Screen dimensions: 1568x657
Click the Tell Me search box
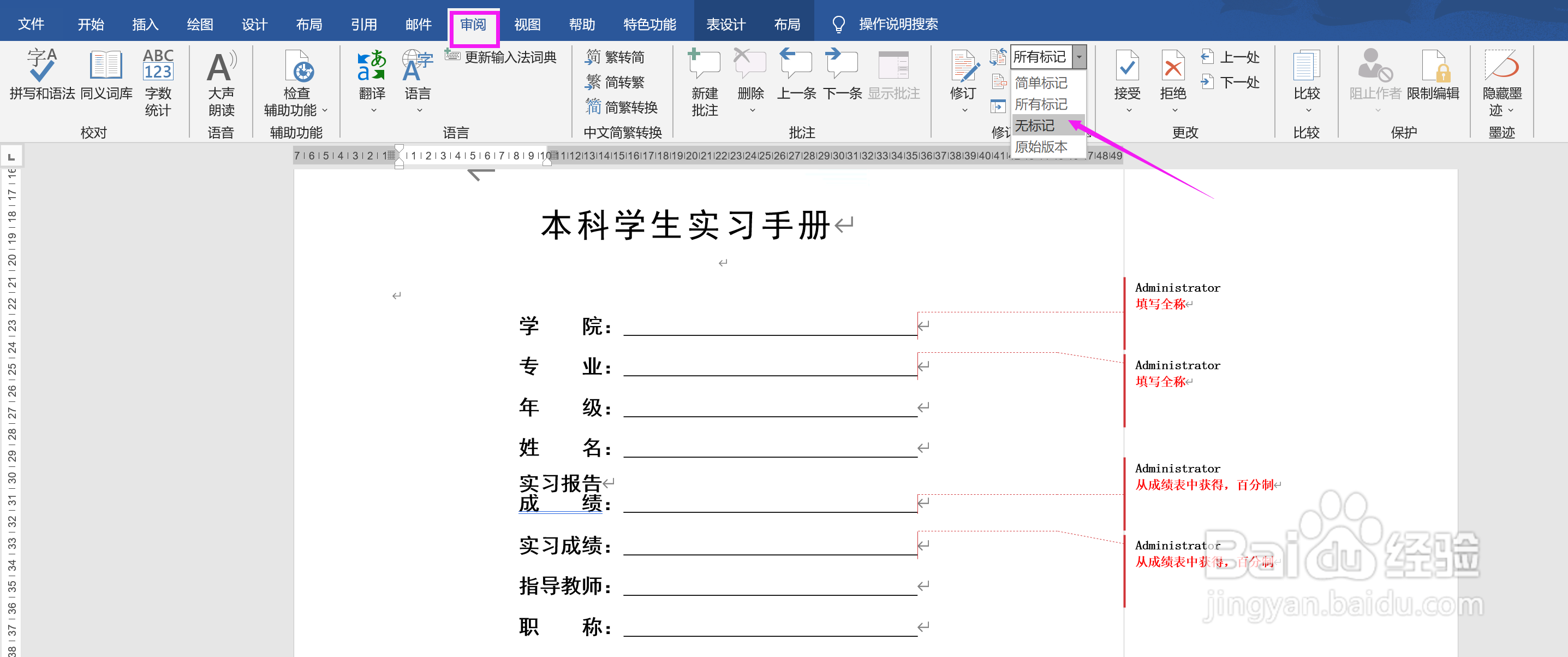click(897, 25)
